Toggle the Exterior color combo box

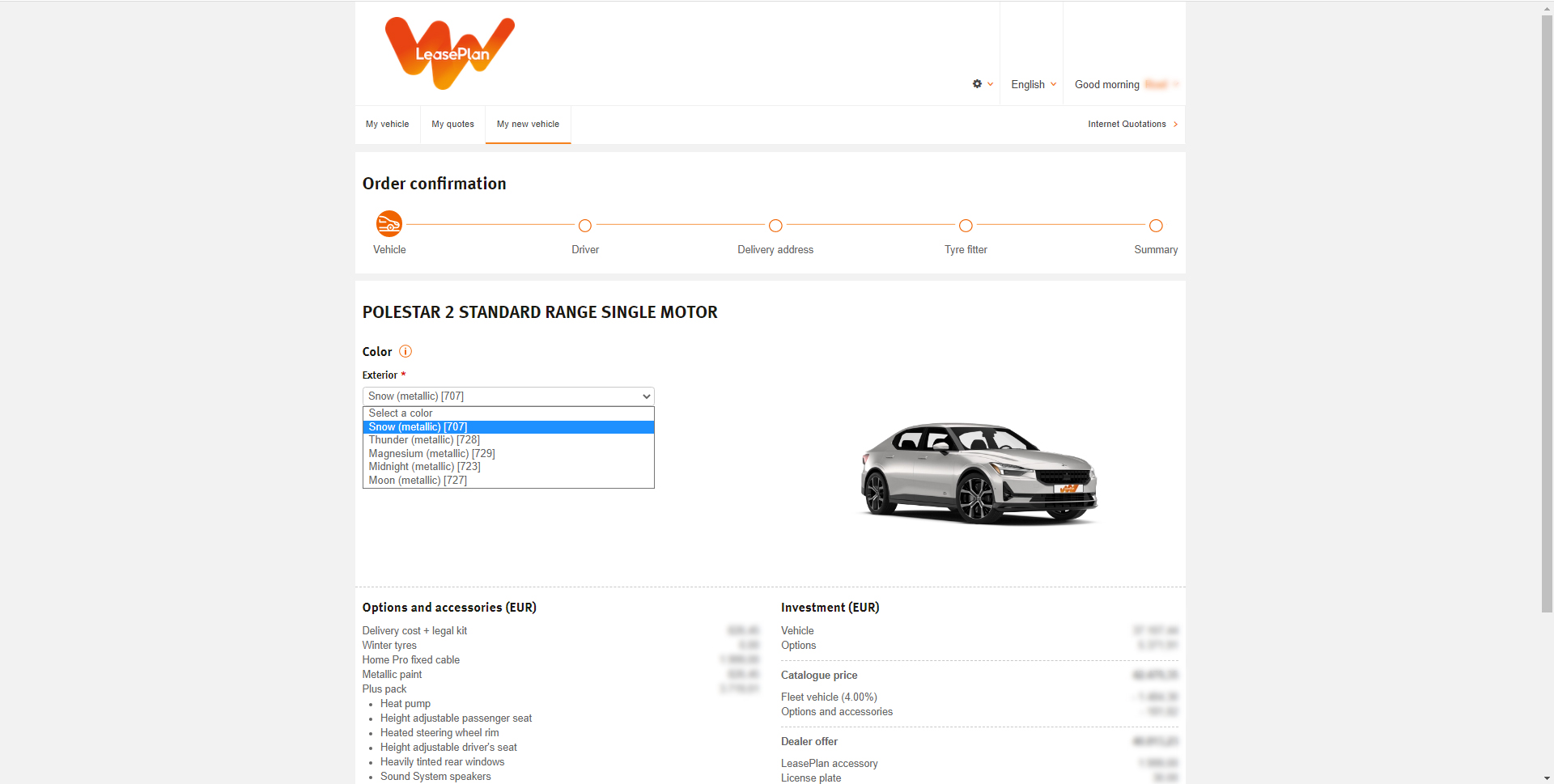pos(508,396)
